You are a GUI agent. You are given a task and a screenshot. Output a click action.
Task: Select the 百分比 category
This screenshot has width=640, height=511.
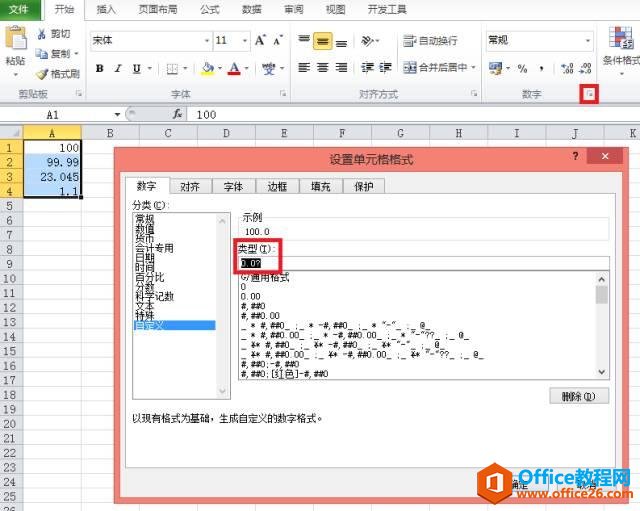[x=150, y=278]
